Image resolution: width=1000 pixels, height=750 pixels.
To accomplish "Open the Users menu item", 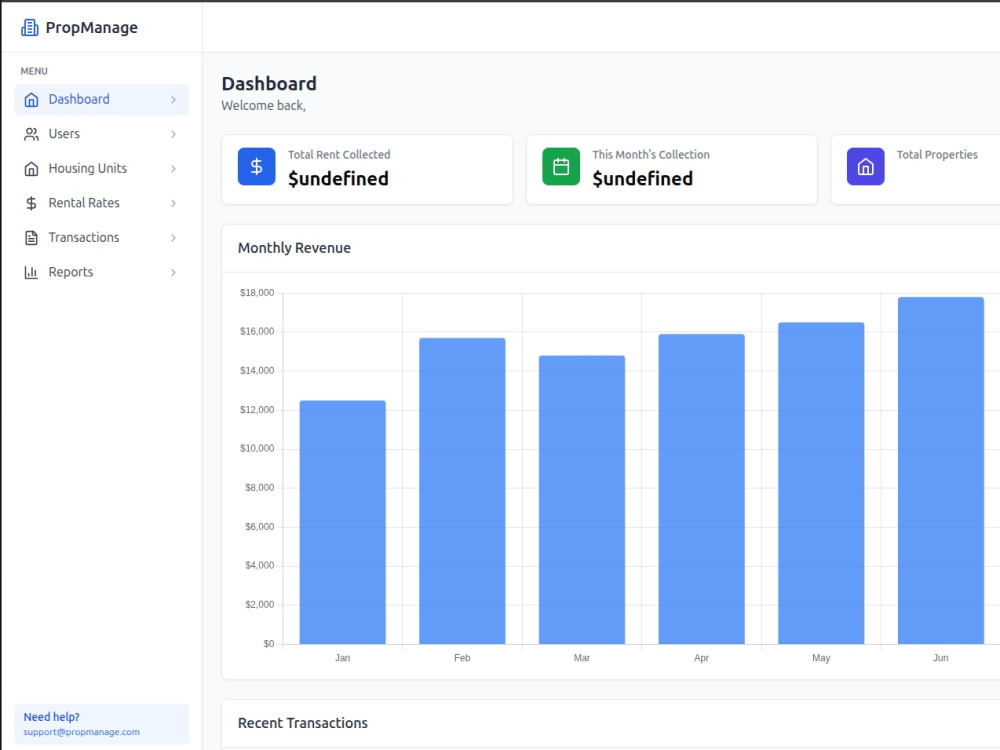I will [x=101, y=134].
